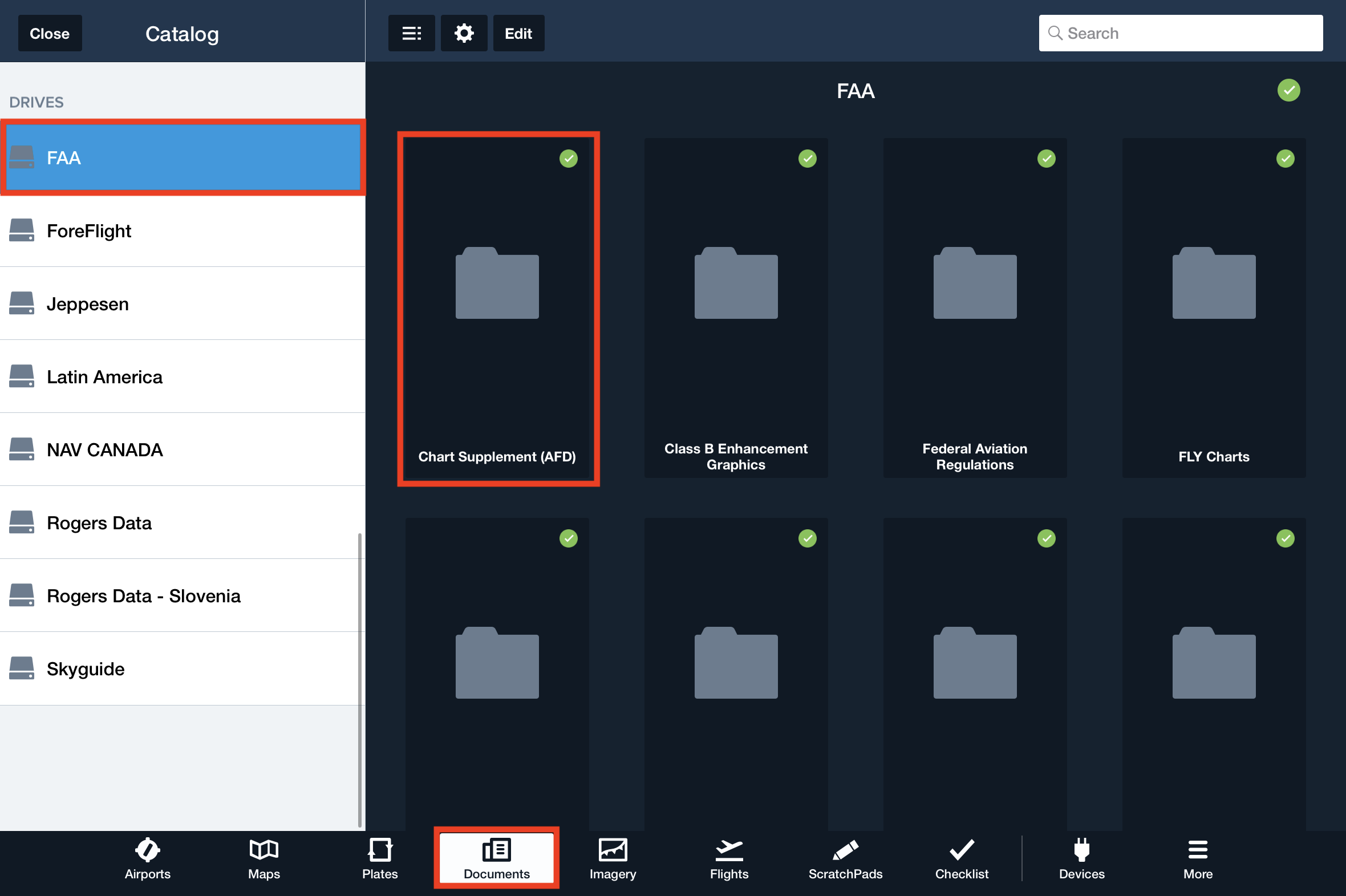Screen dimensions: 1346x896
Task: Open the ScratchPads tab
Action: (846, 858)
